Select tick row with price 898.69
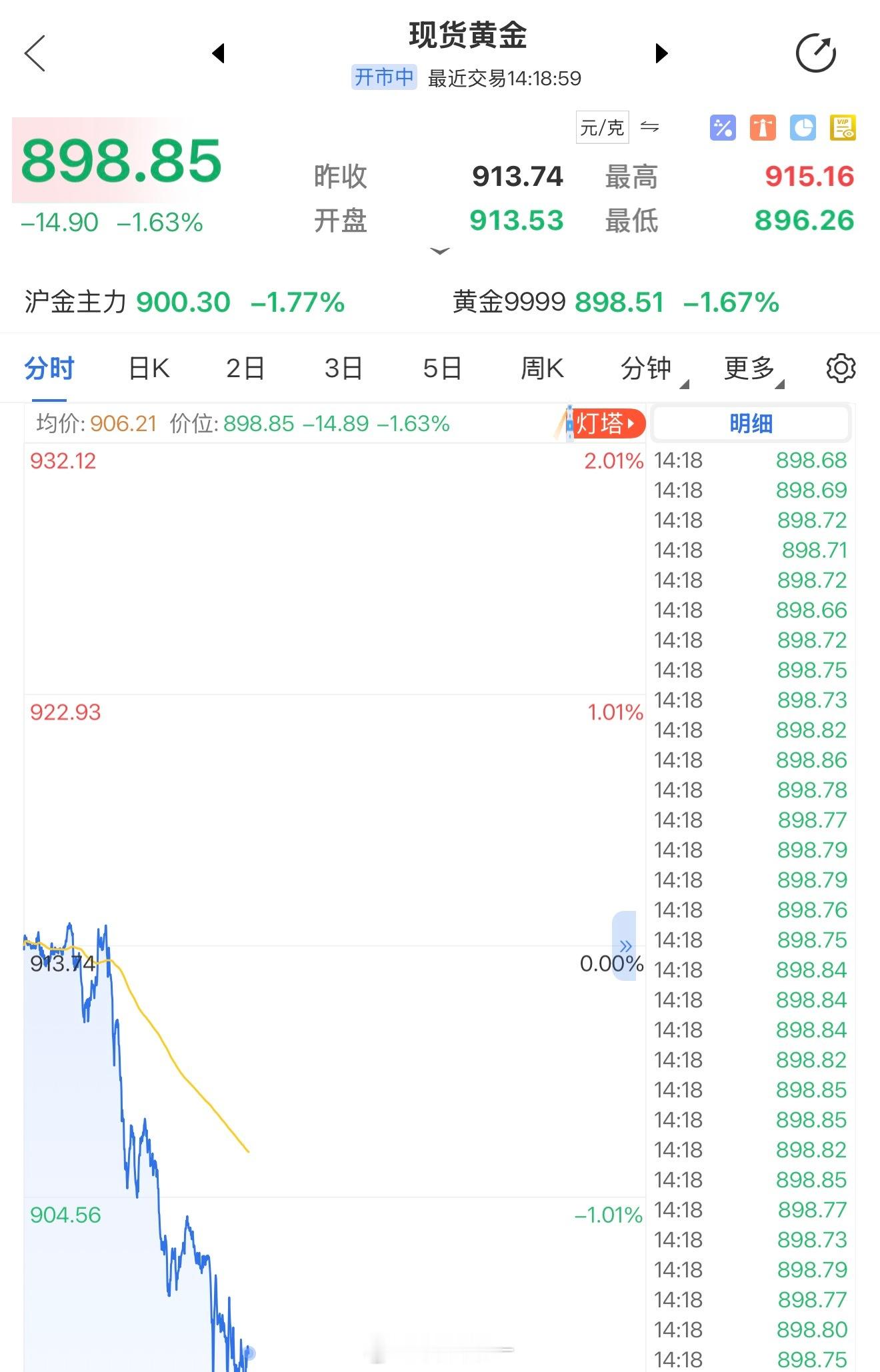Image resolution: width=880 pixels, height=1372 pixels. [751, 490]
